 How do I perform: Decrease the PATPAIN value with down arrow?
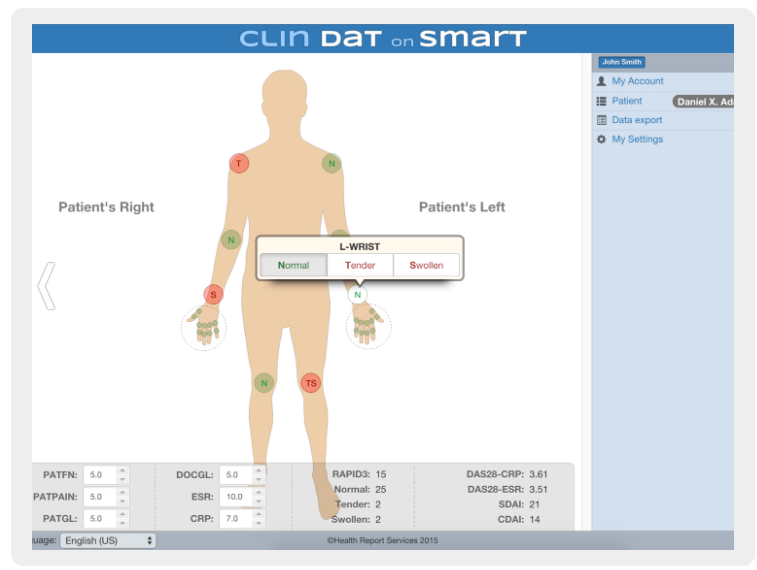(x=123, y=501)
